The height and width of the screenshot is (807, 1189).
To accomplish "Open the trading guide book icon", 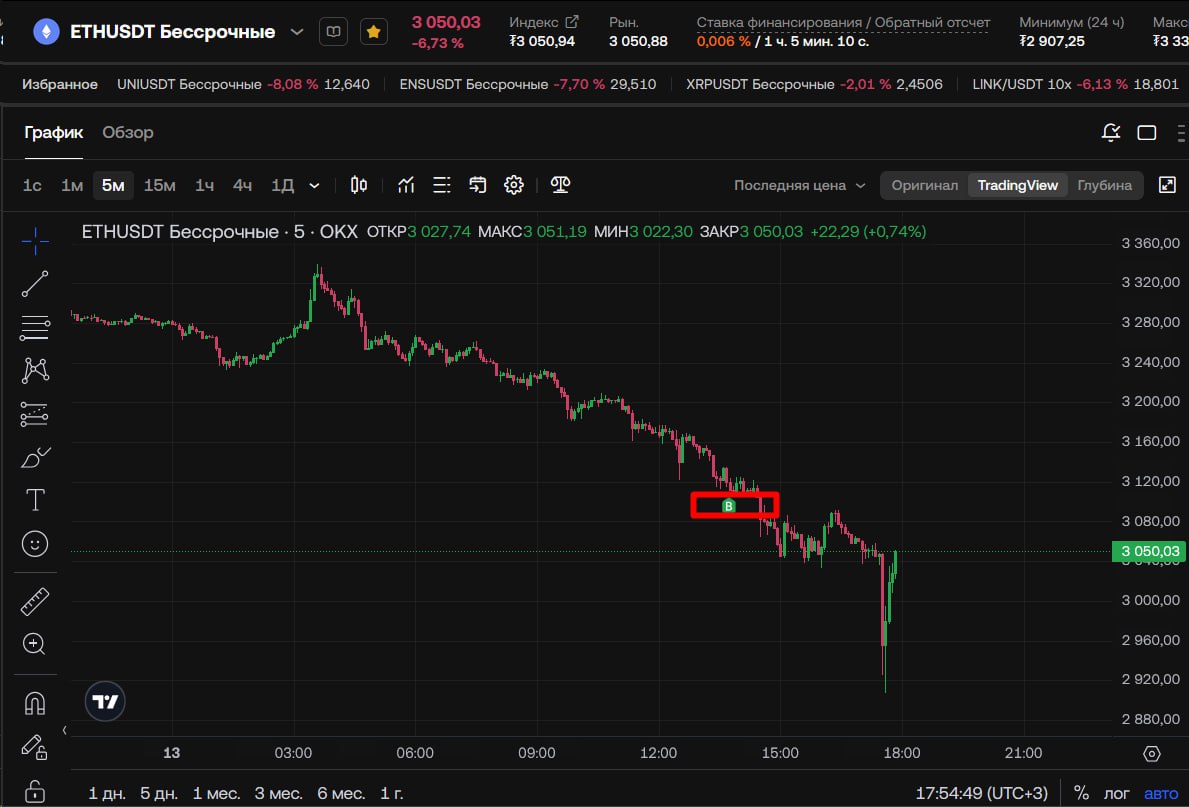I will pos(334,32).
